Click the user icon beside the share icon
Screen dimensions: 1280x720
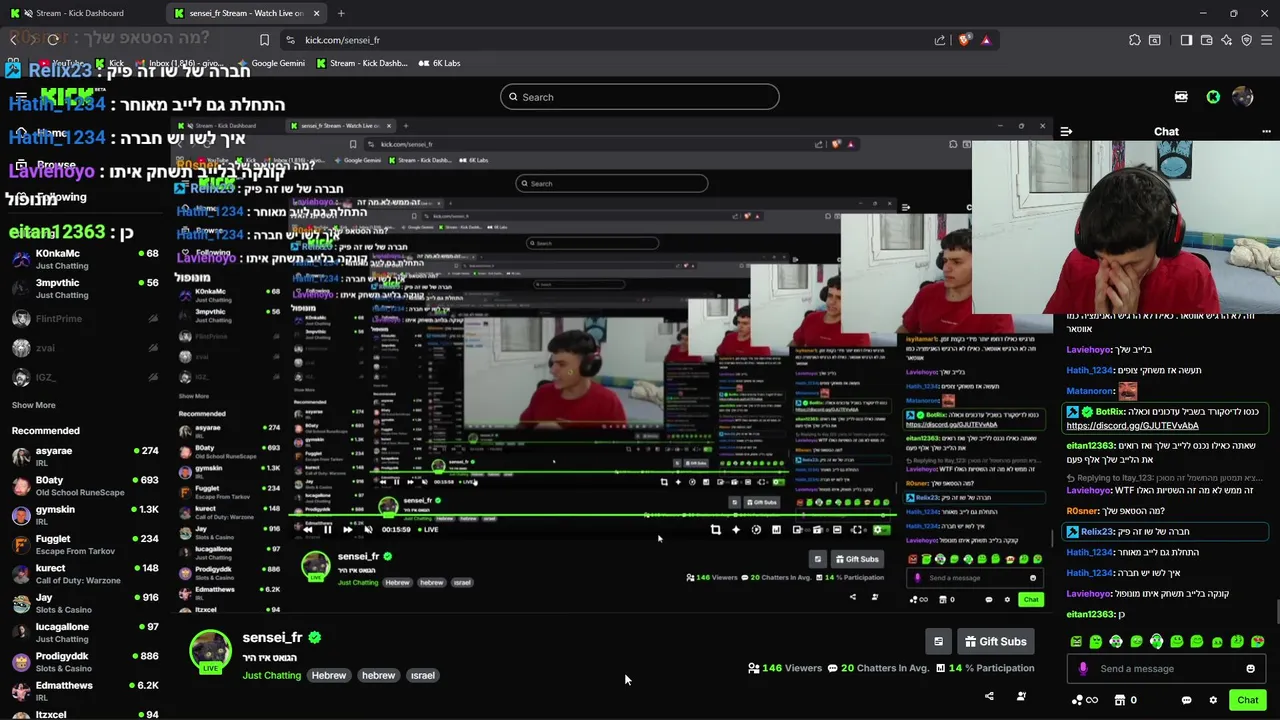(1021, 696)
